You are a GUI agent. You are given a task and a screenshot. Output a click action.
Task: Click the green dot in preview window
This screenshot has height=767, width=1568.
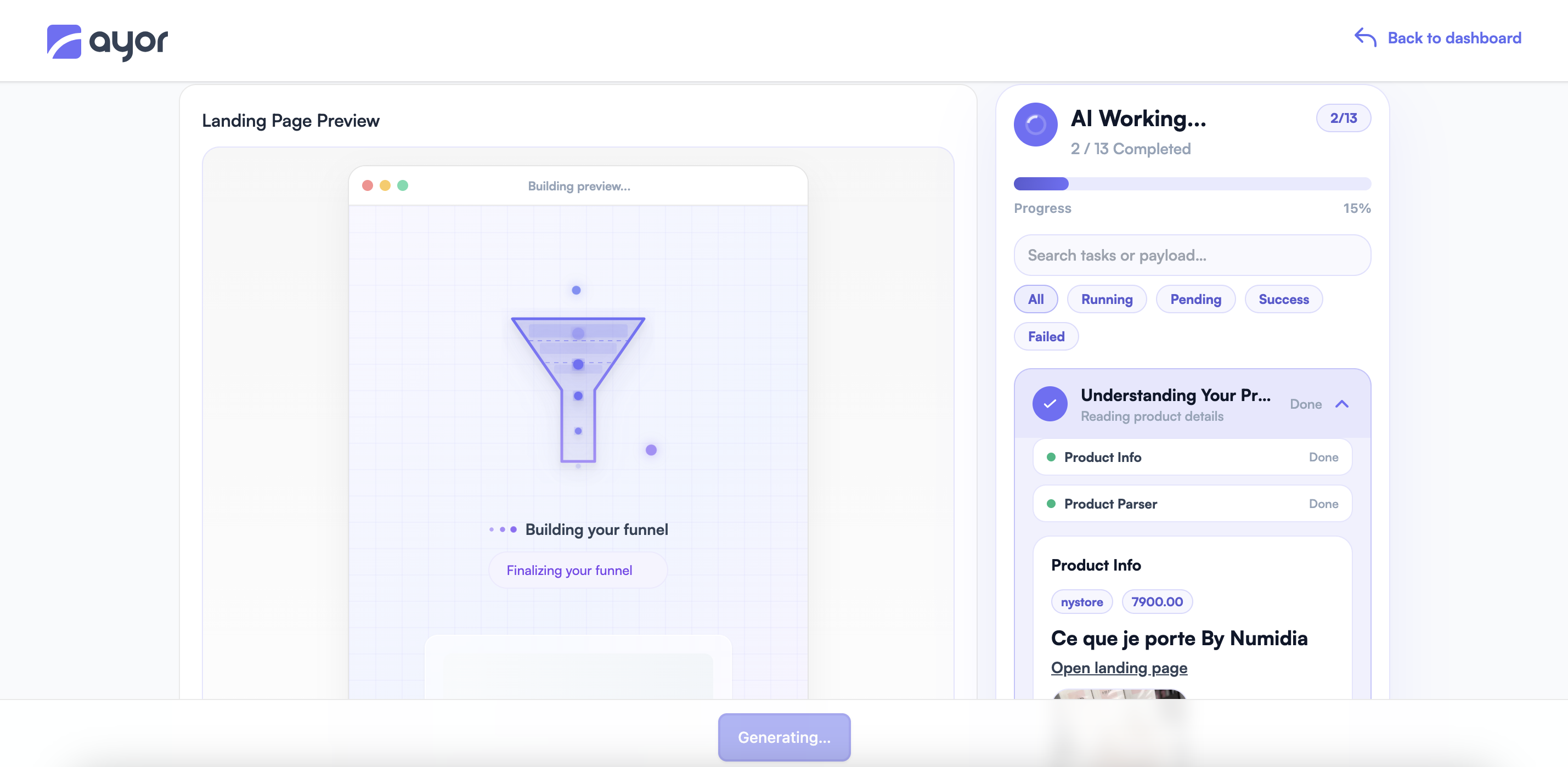click(x=402, y=185)
